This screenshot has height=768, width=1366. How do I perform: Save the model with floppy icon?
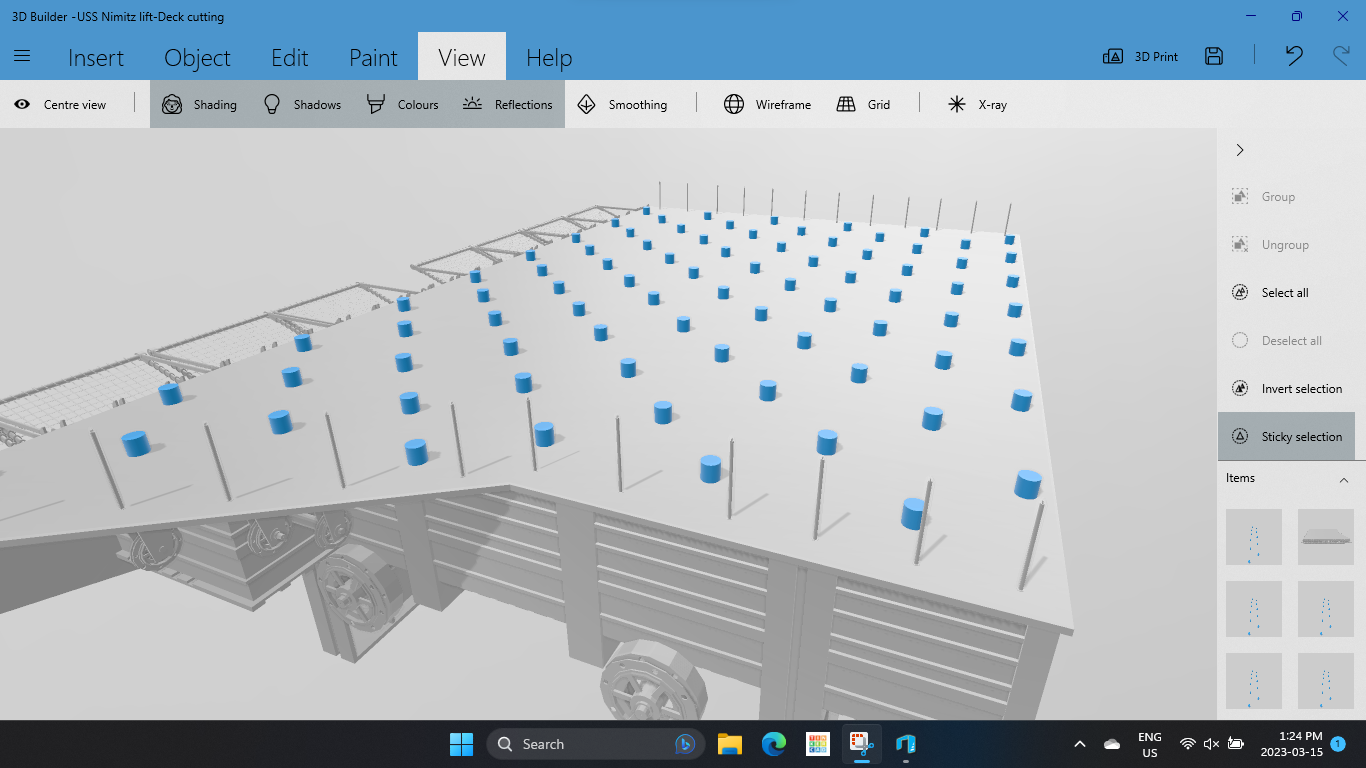click(1214, 56)
